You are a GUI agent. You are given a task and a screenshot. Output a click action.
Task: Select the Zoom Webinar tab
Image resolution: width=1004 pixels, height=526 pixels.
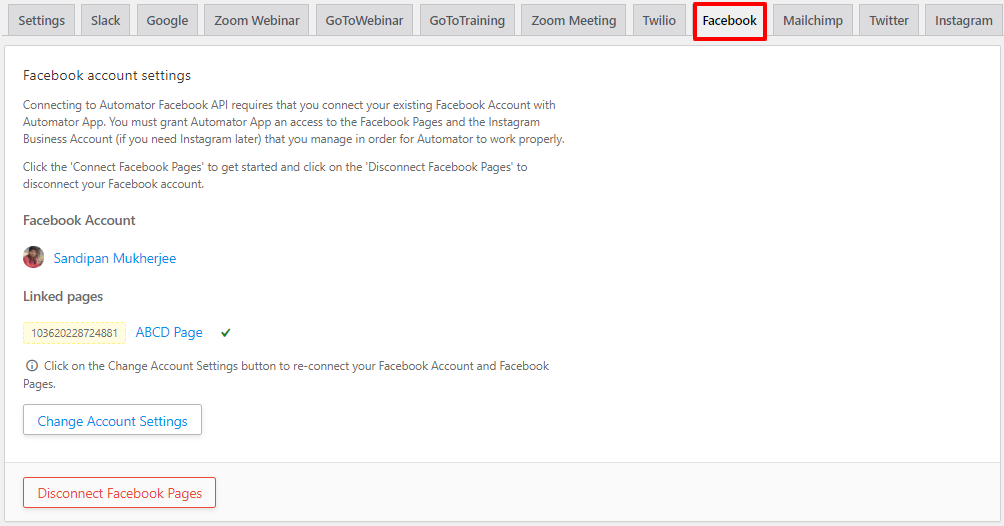(x=257, y=21)
